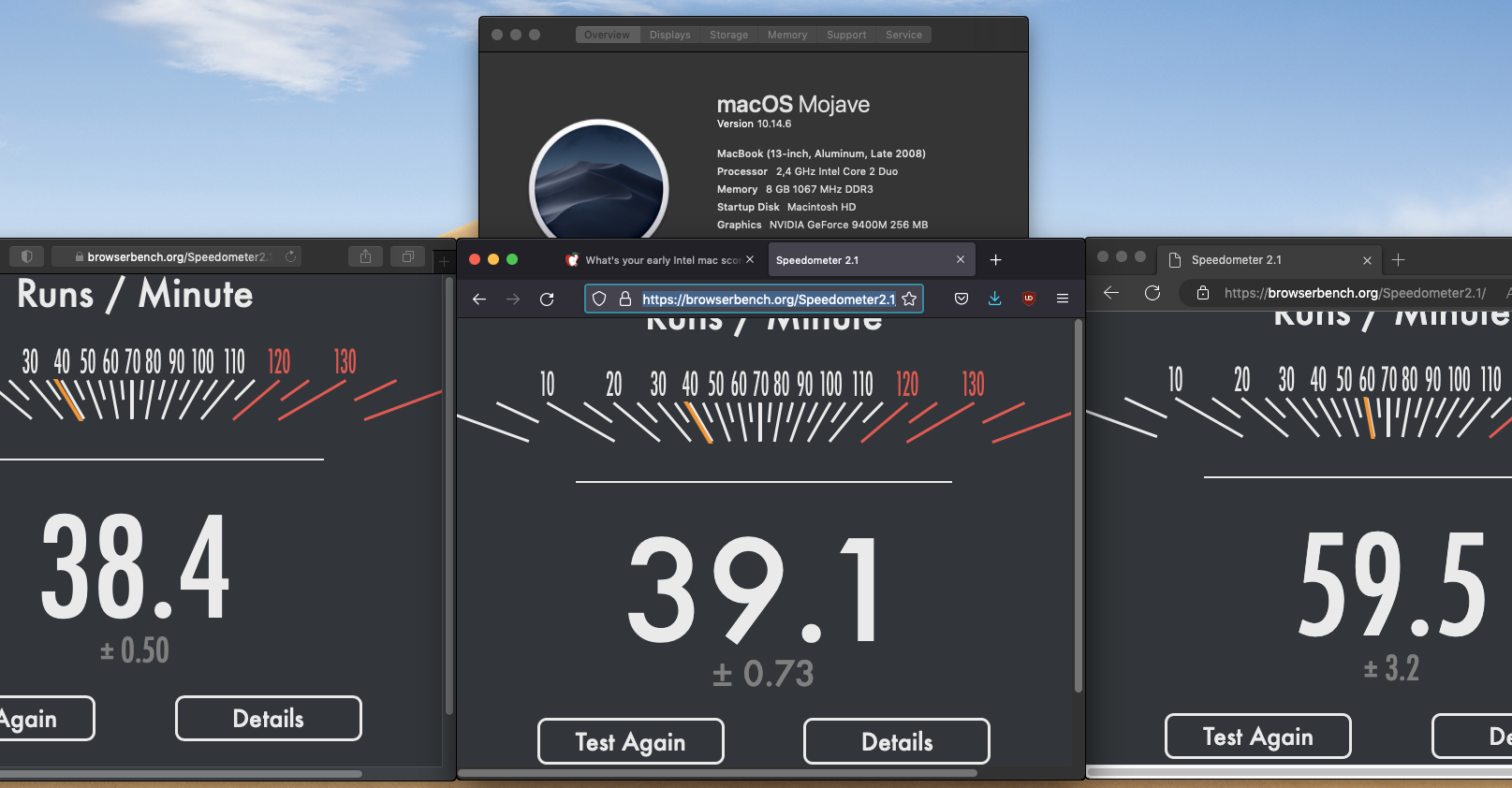Screen dimensions: 1512x788
Task: Click Firefox's vertical scrollbar
Action: tap(1079, 505)
